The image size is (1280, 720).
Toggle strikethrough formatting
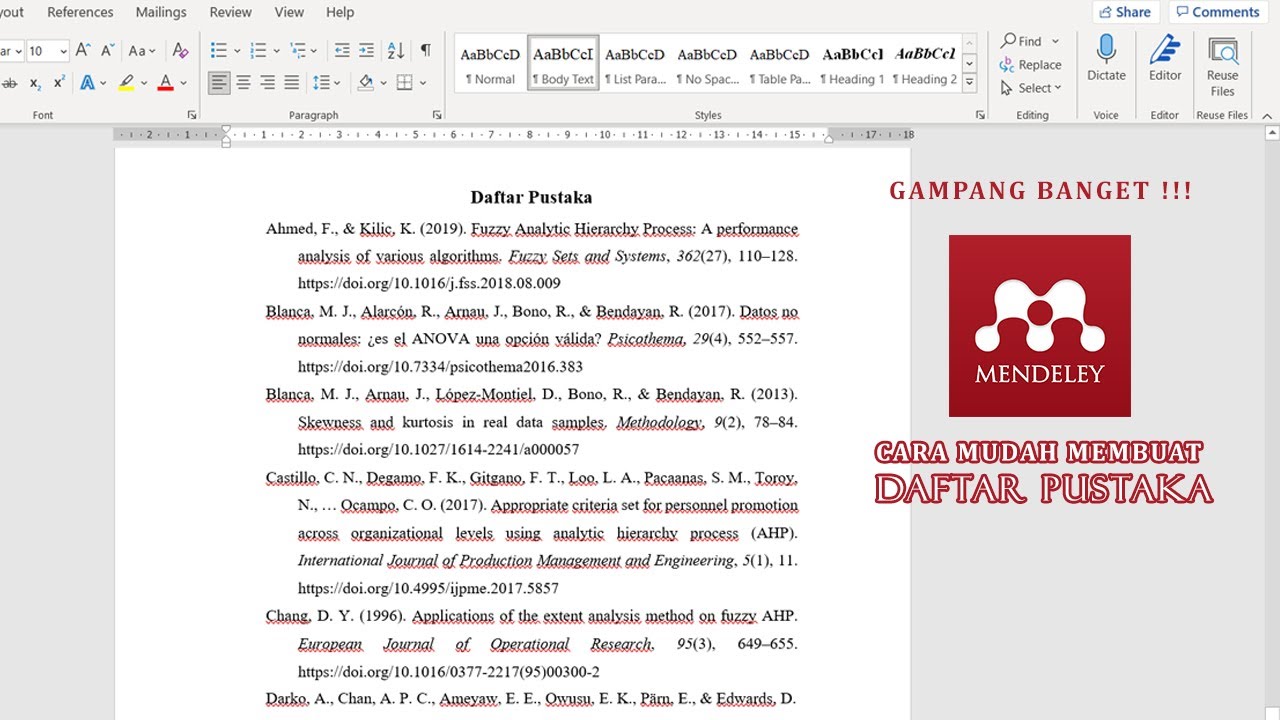9,83
